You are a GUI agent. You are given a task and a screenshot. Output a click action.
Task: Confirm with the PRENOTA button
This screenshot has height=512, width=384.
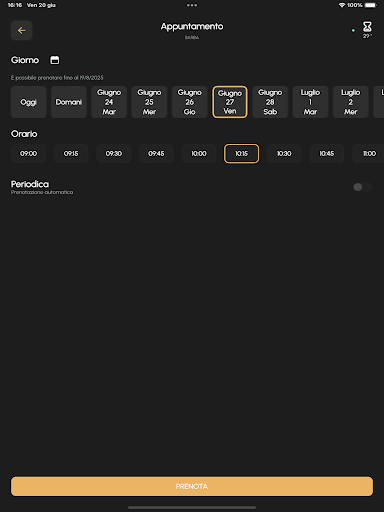point(192,486)
